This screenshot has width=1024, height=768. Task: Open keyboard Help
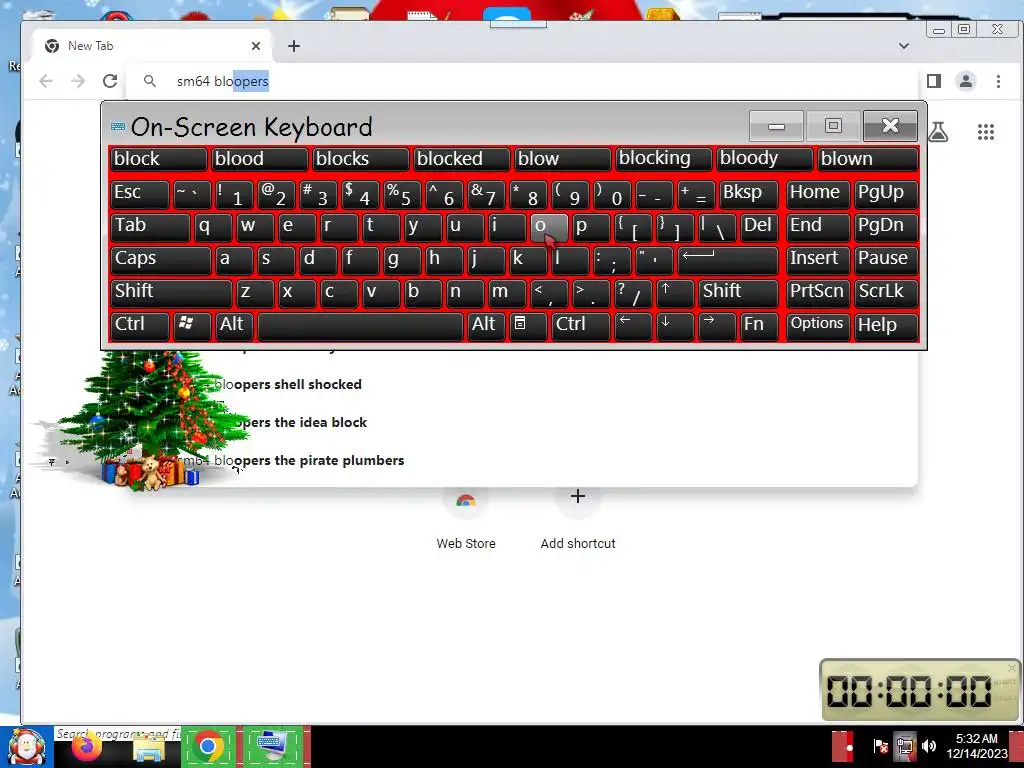click(886, 325)
